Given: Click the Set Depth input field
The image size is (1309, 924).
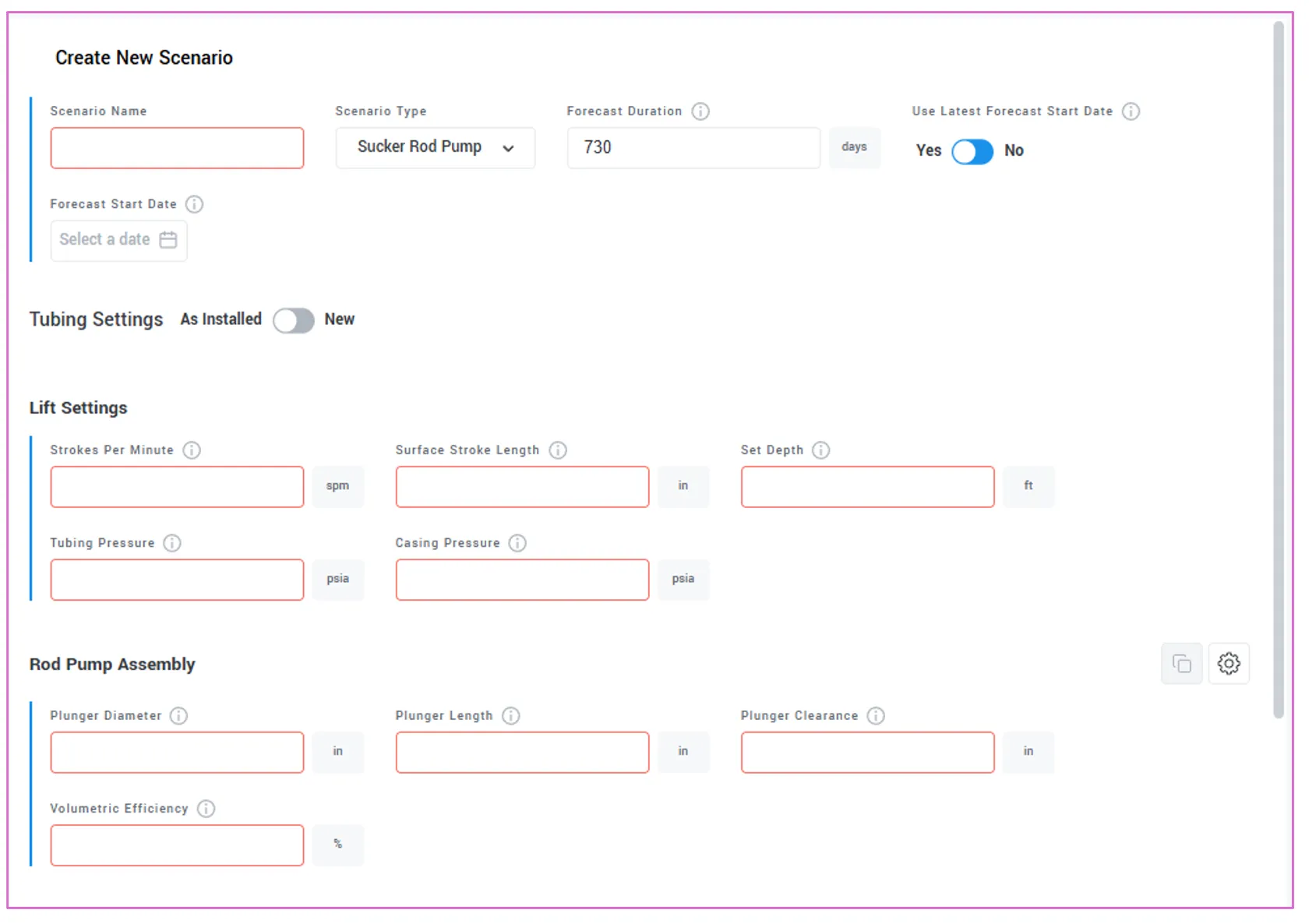Looking at the screenshot, I should coord(868,487).
